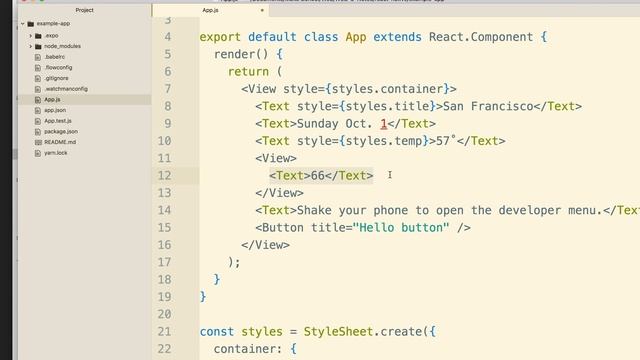Screen dimensions: 640x360
Task: Click 'StyleSheet' on line 21
Action: (x=338, y=332)
